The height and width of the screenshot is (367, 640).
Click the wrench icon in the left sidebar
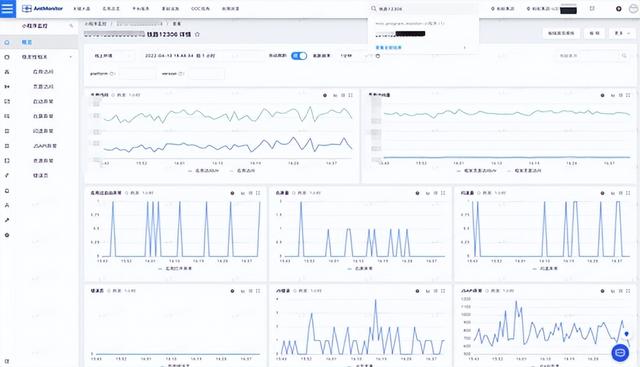point(7,220)
